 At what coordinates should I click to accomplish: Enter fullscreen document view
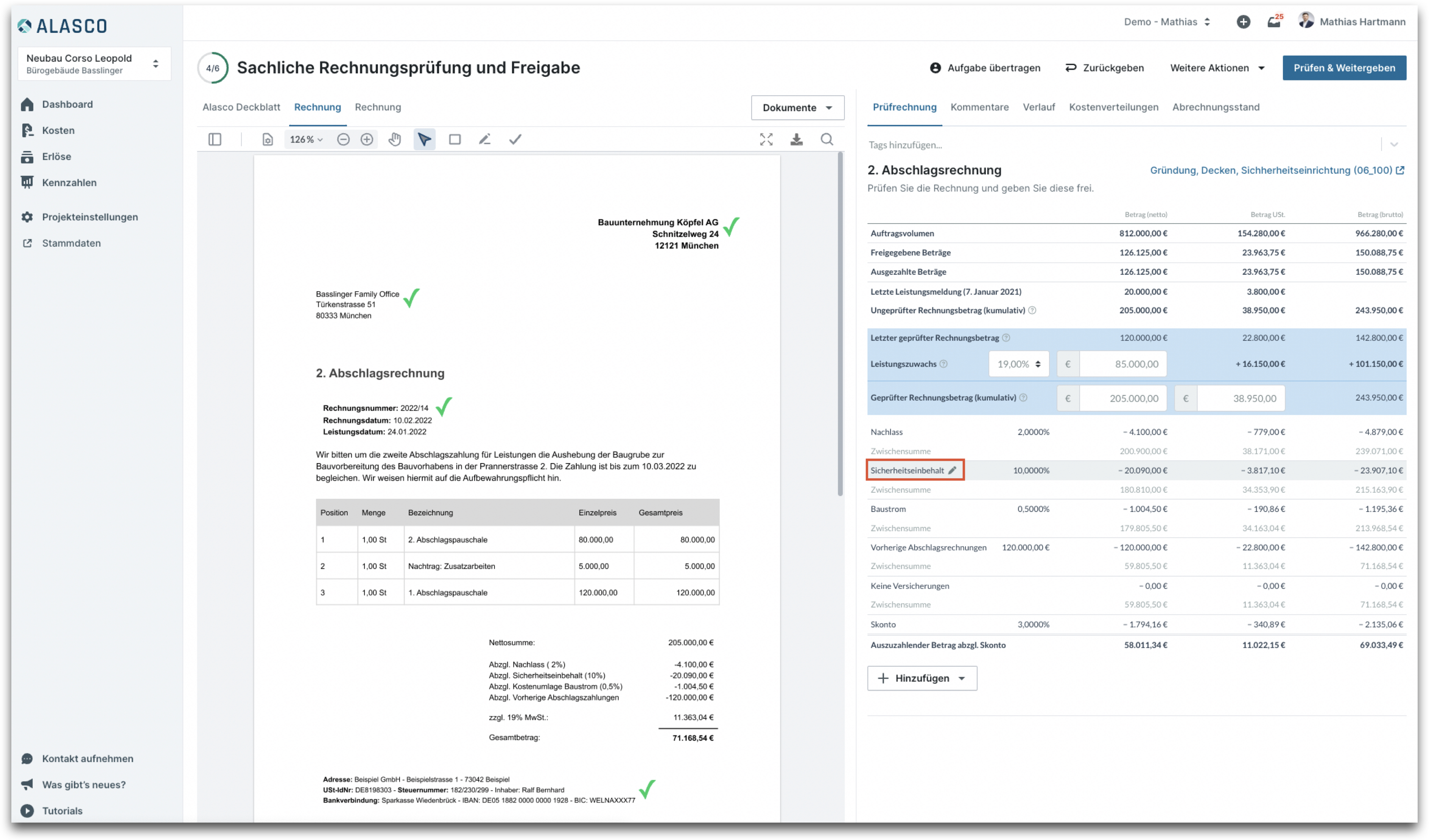(766, 140)
